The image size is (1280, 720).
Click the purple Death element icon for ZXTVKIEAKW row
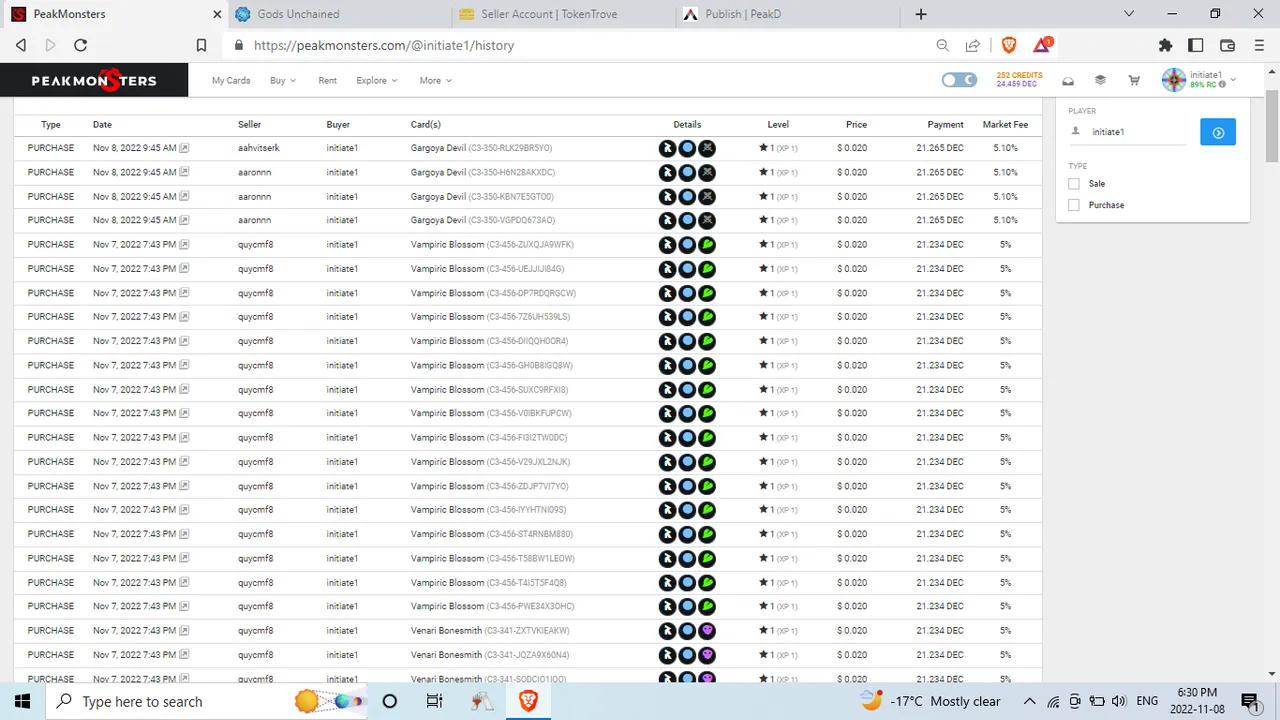click(707, 631)
